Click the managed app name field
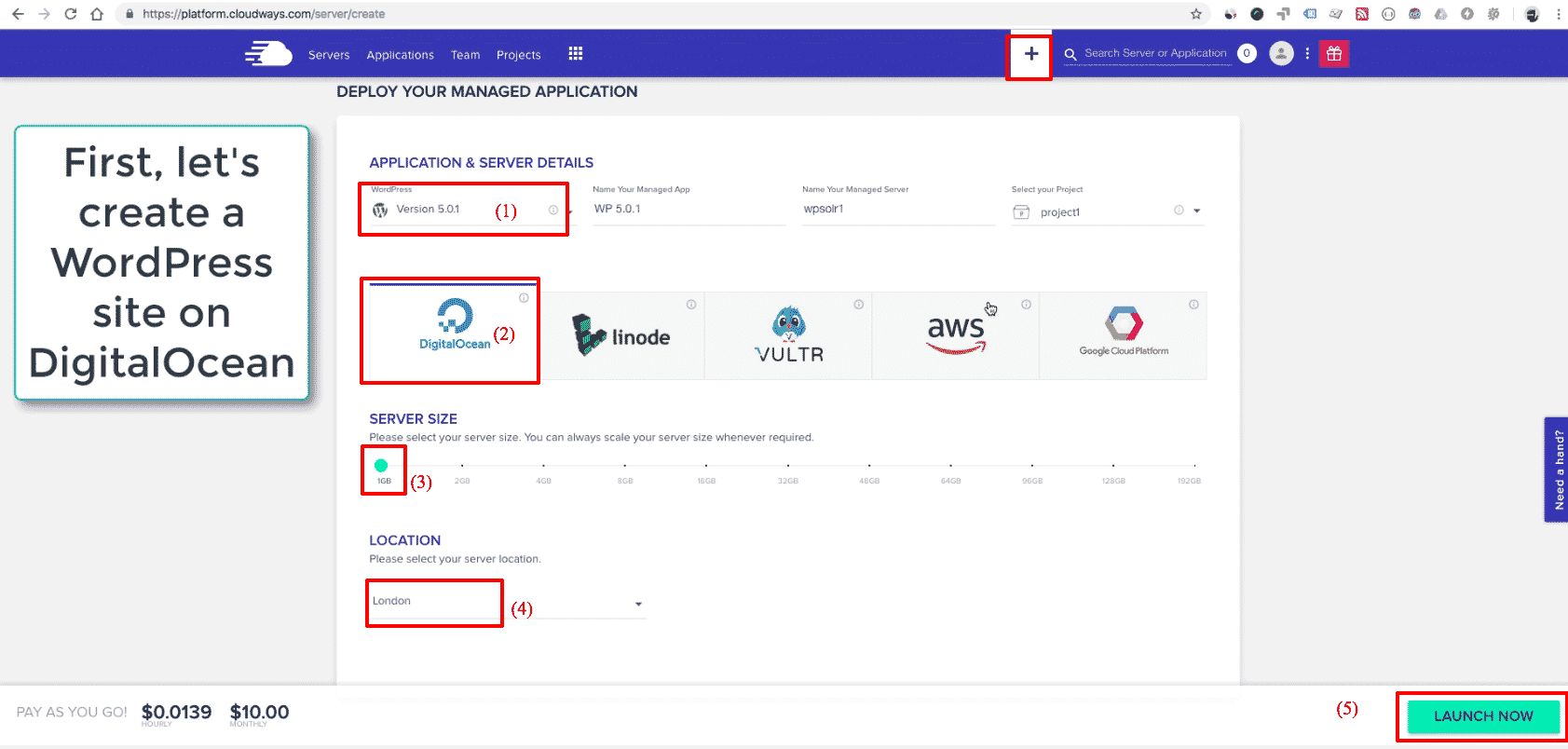Screen dimensions: 1568x749 (689, 210)
